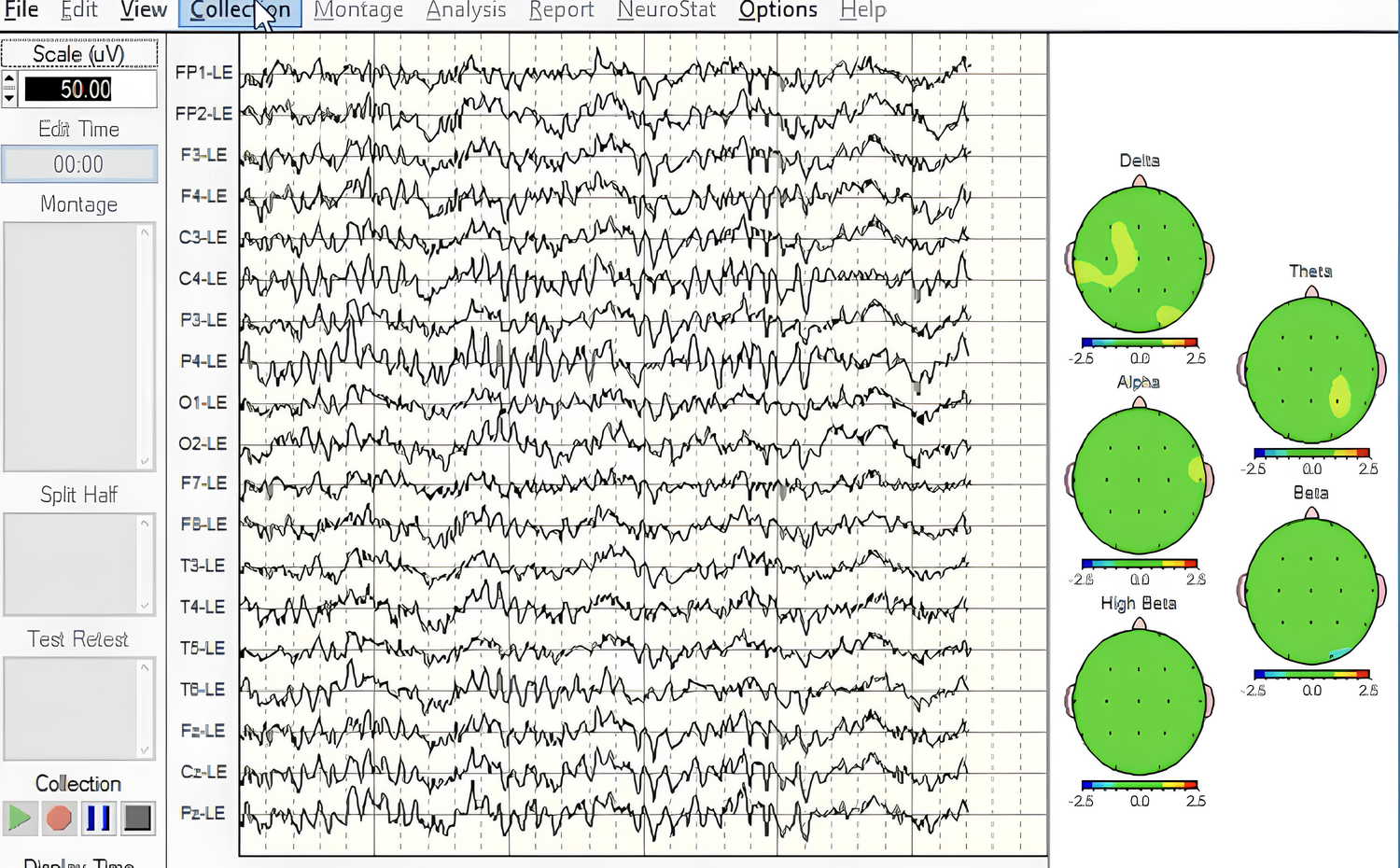The width and height of the screenshot is (1400, 868).
Task: Open the Montage menu
Action: pos(358,10)
